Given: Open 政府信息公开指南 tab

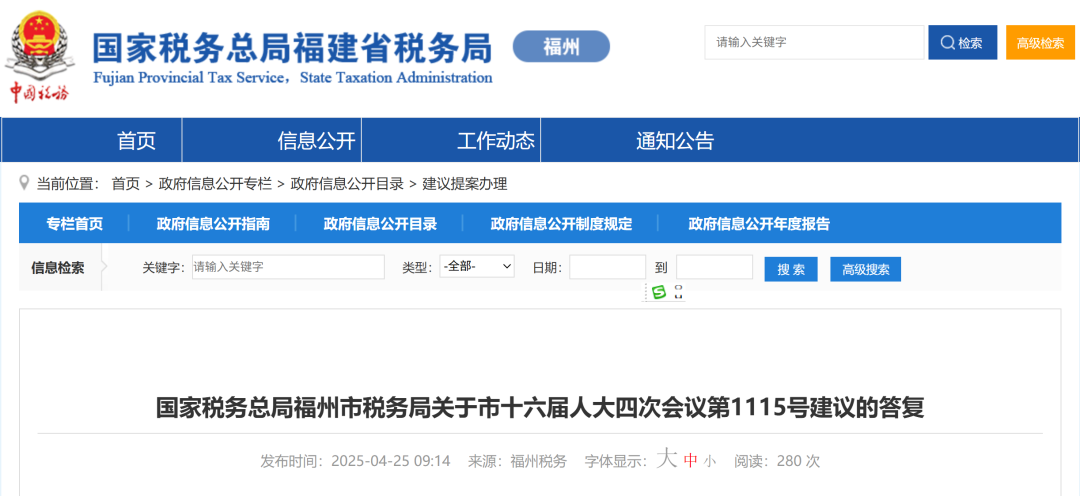Looking at the screenshot, I should click(213, 224).
